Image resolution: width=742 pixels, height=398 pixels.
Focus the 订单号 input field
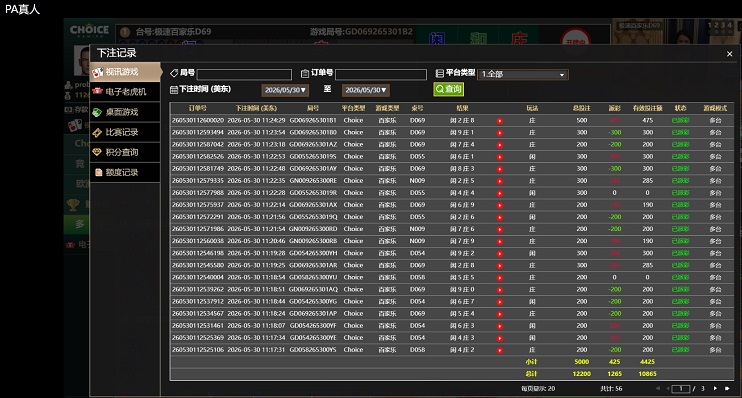tap(381, 74)
